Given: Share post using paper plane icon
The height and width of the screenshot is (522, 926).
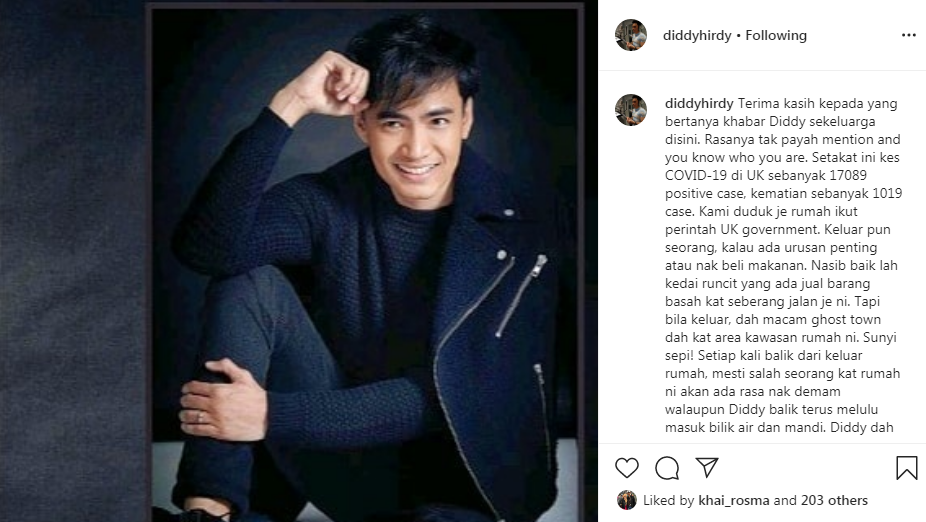Looking at the screenshot, I should (x=707, y=467).
